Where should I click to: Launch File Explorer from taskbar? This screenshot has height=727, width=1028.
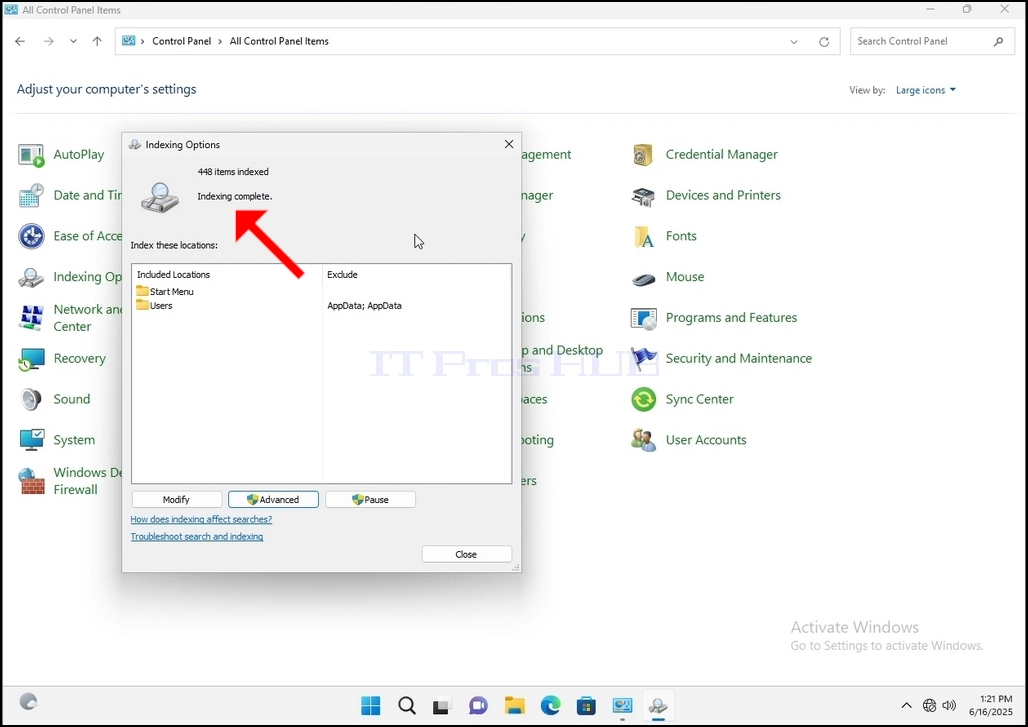click(515, 705)
